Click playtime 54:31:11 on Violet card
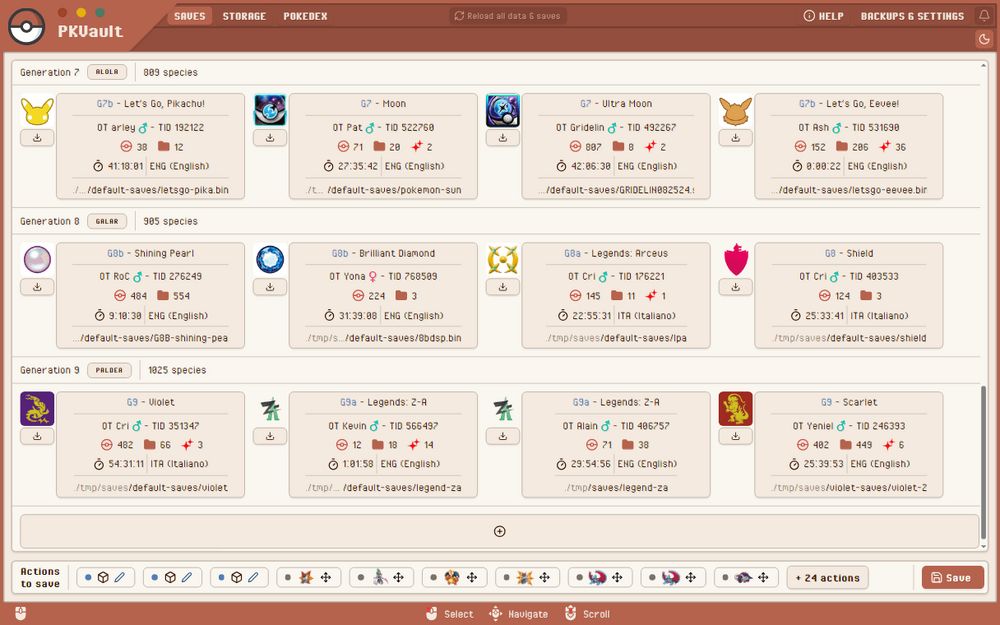The image size is (1000, 625). pos(126,464)
